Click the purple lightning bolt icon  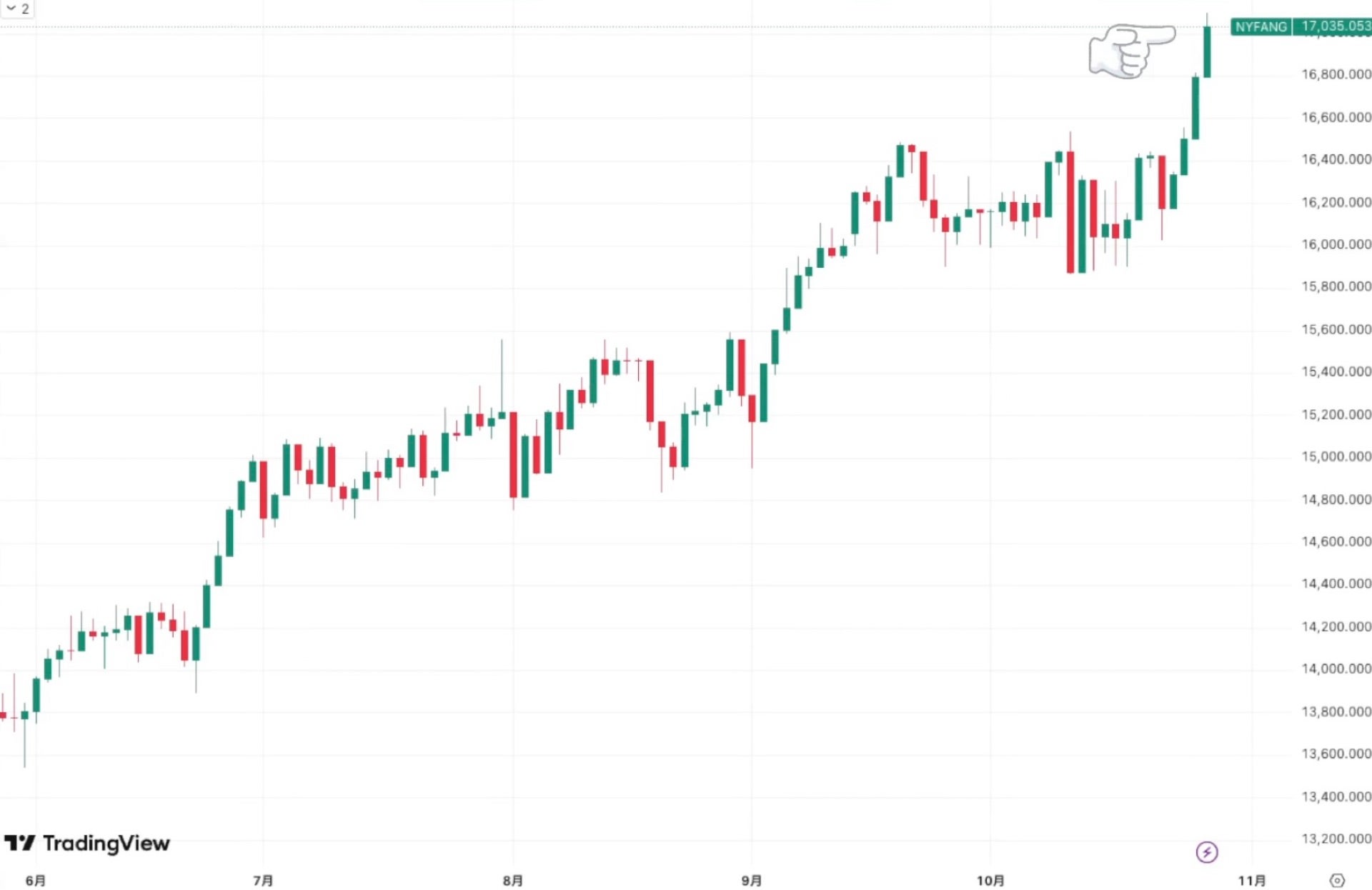1207,851
